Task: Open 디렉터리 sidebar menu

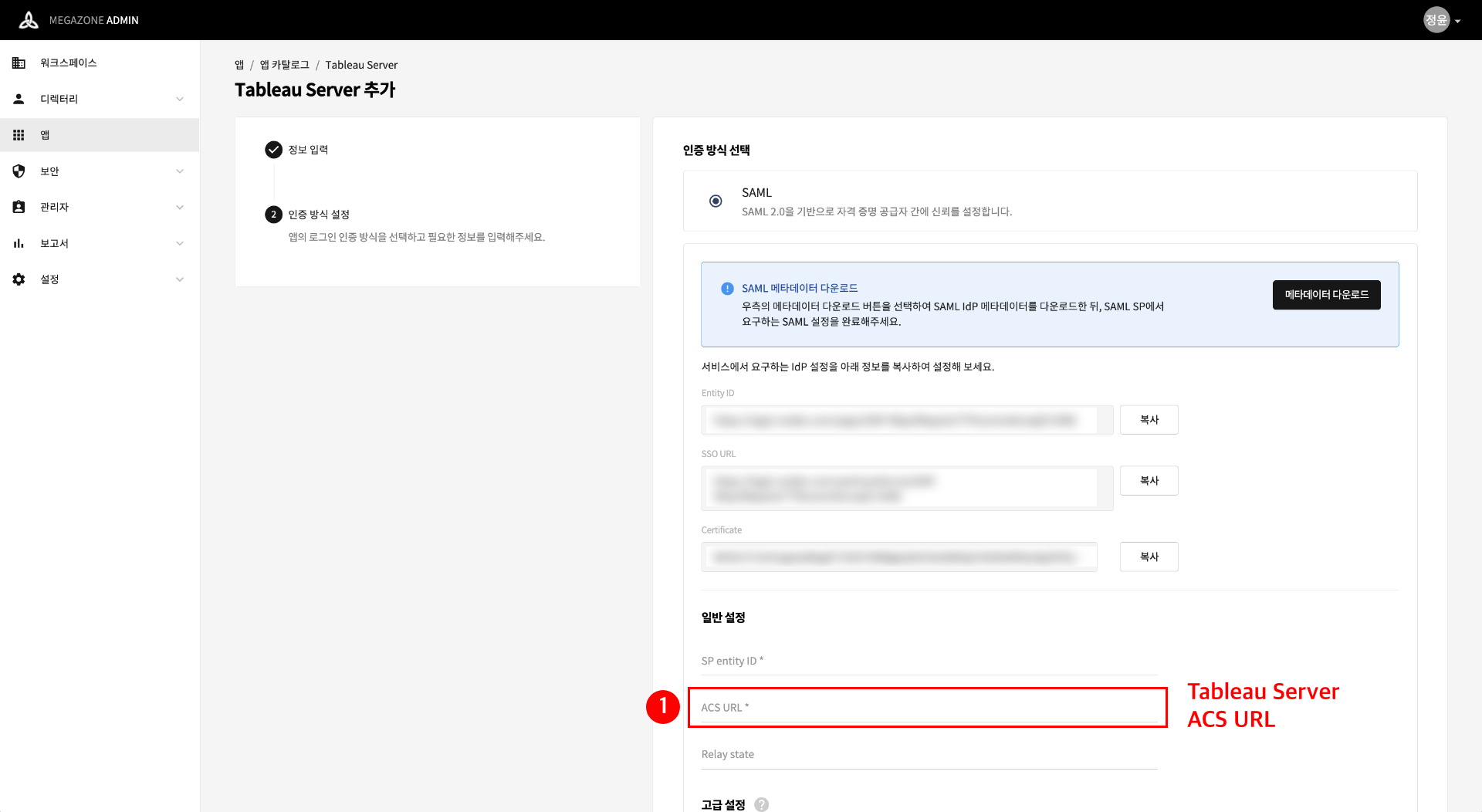Action: pyautogui.click(x=100, y=99)
